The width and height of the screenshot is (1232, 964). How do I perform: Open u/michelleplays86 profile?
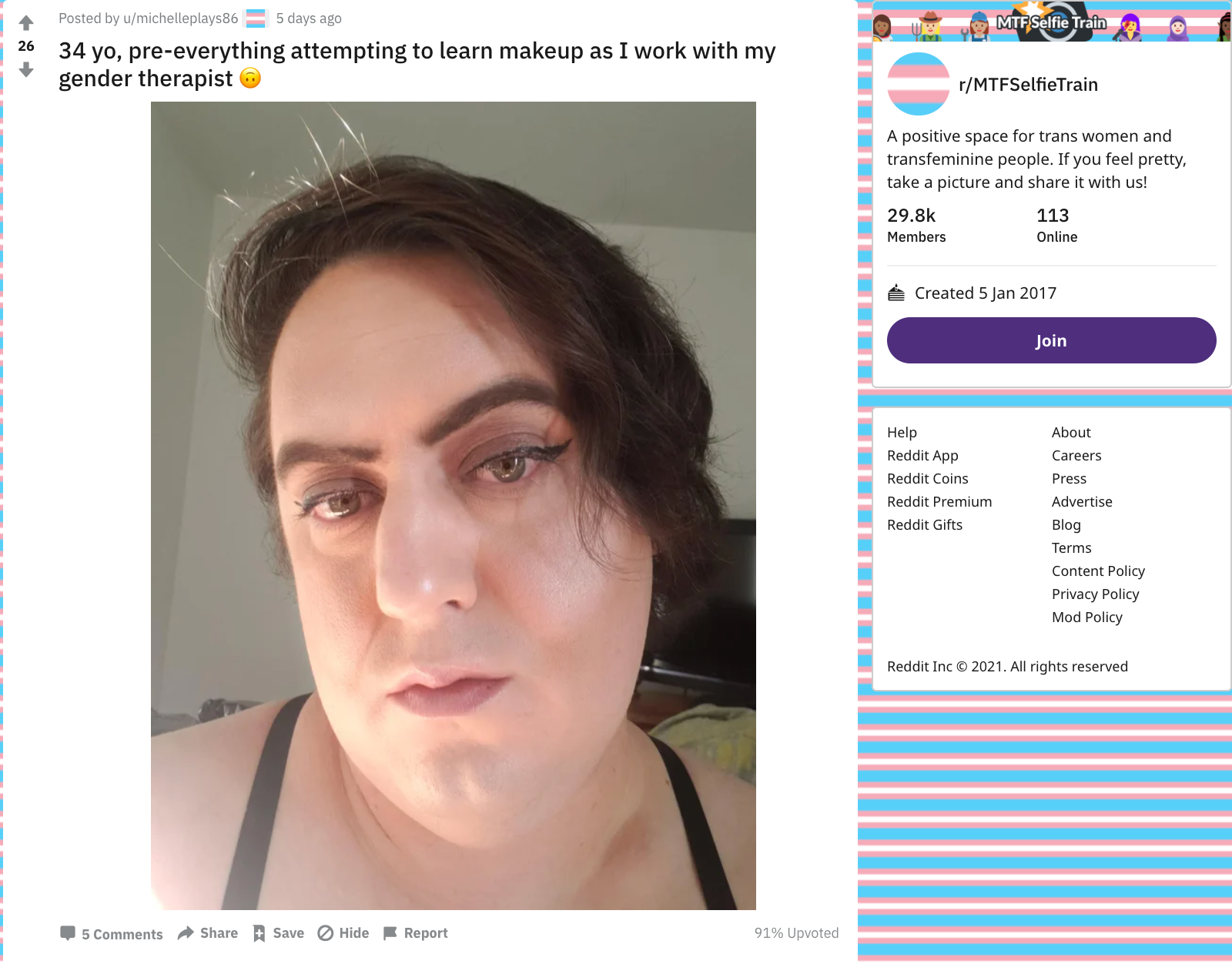click(x=181, y=18)
